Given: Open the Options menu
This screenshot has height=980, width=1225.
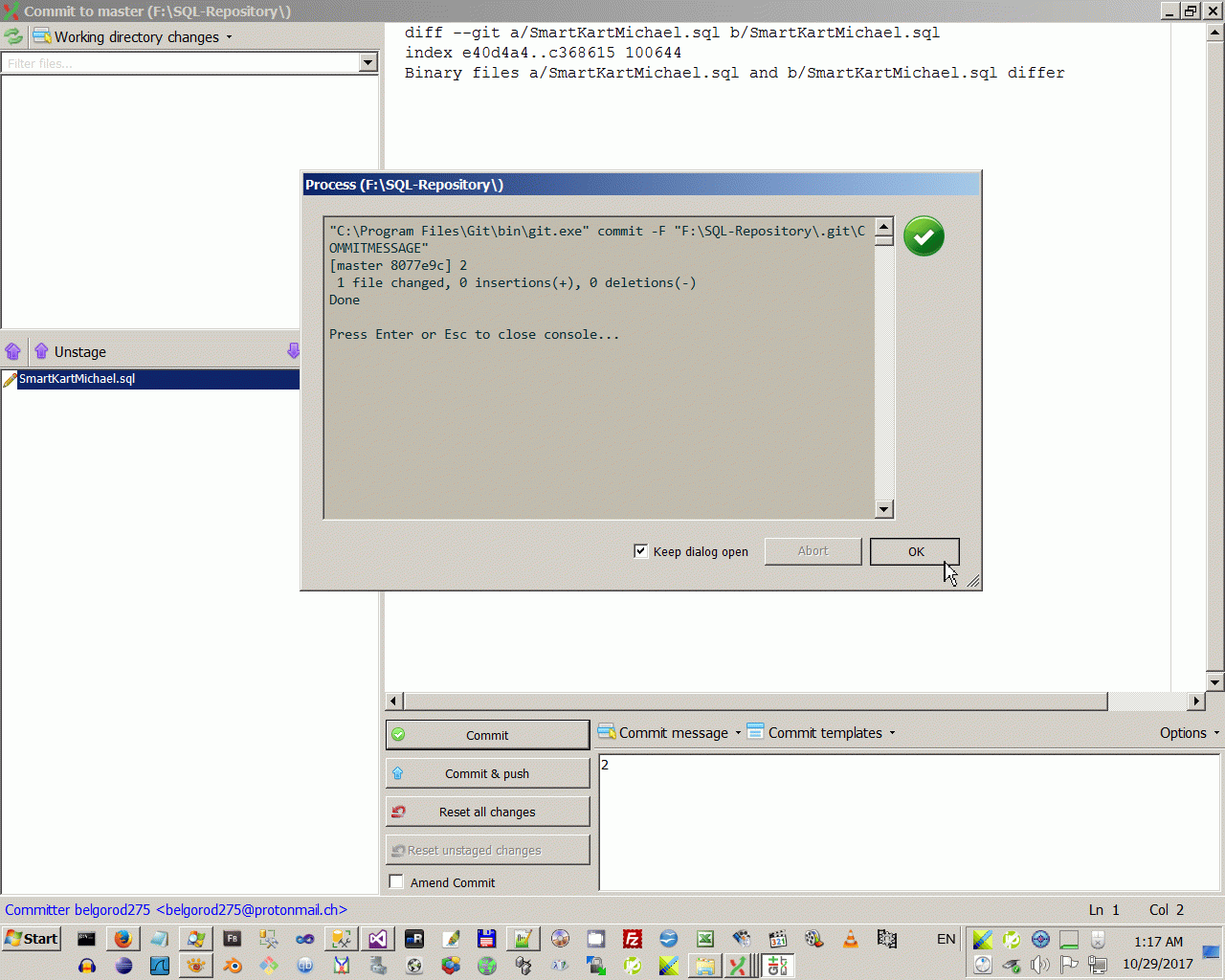Looking at the screenshot, I should click(x=1190, y=732).
